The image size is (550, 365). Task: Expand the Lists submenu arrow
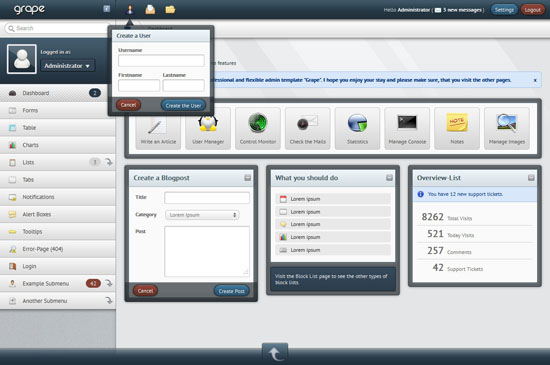[109, 162]
